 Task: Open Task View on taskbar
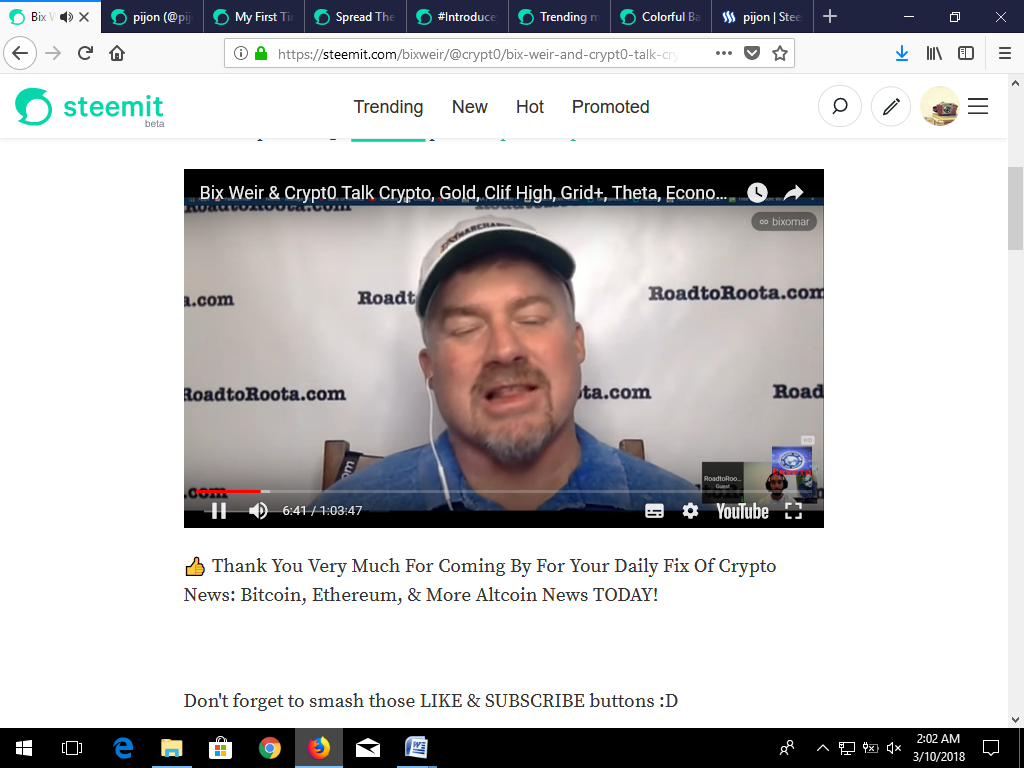tap(72, 748)
